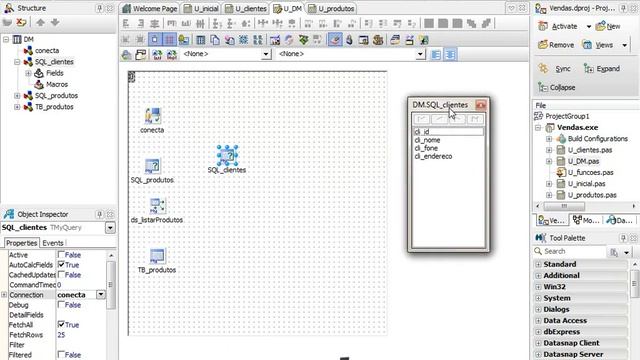Select the conecta component on the data module

tap(153, 116)
